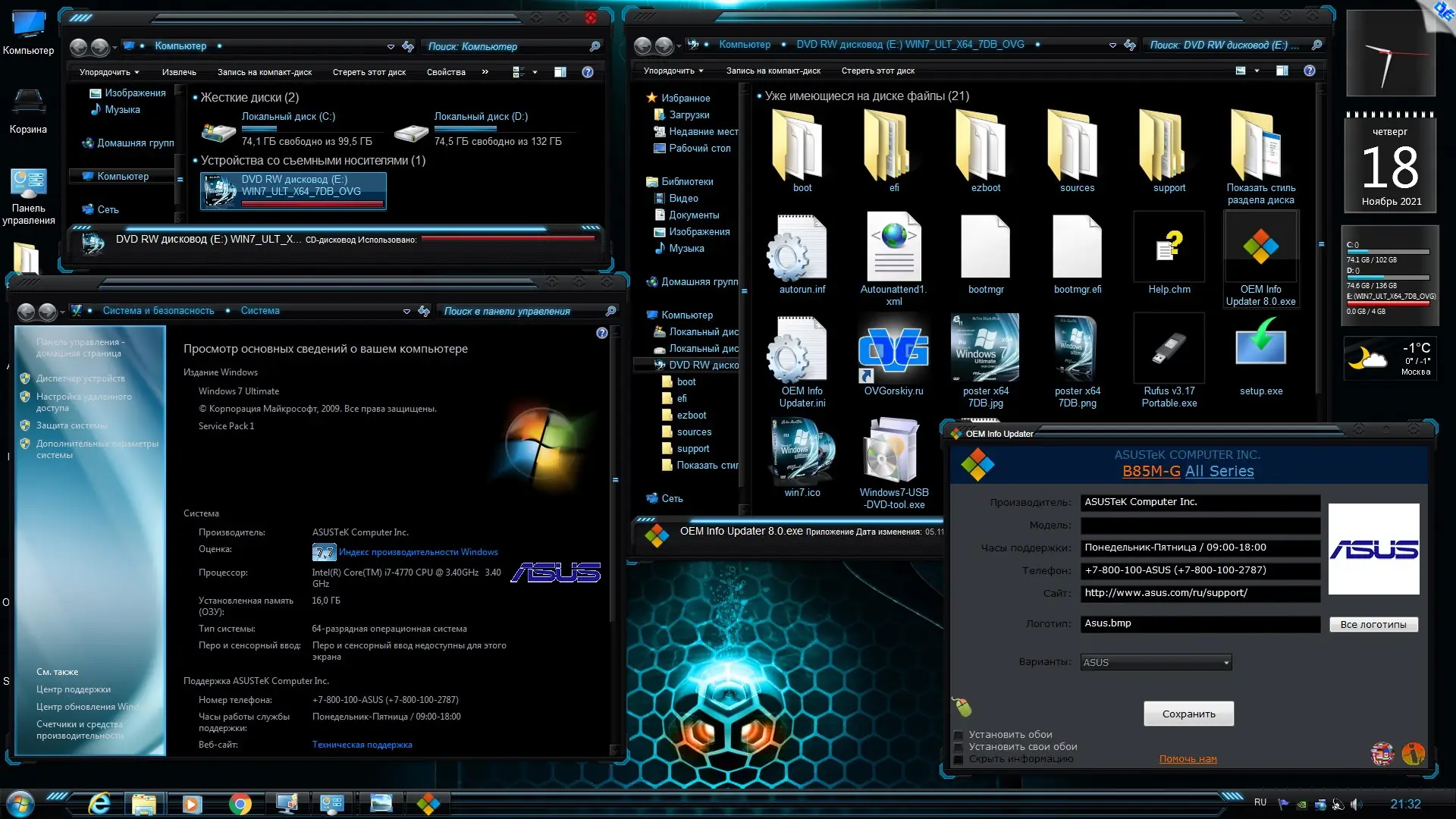This screenshot has width=1456, height=819.
Task: Toggle the "Скрыть информацию" checkbox
Action: 959,760
